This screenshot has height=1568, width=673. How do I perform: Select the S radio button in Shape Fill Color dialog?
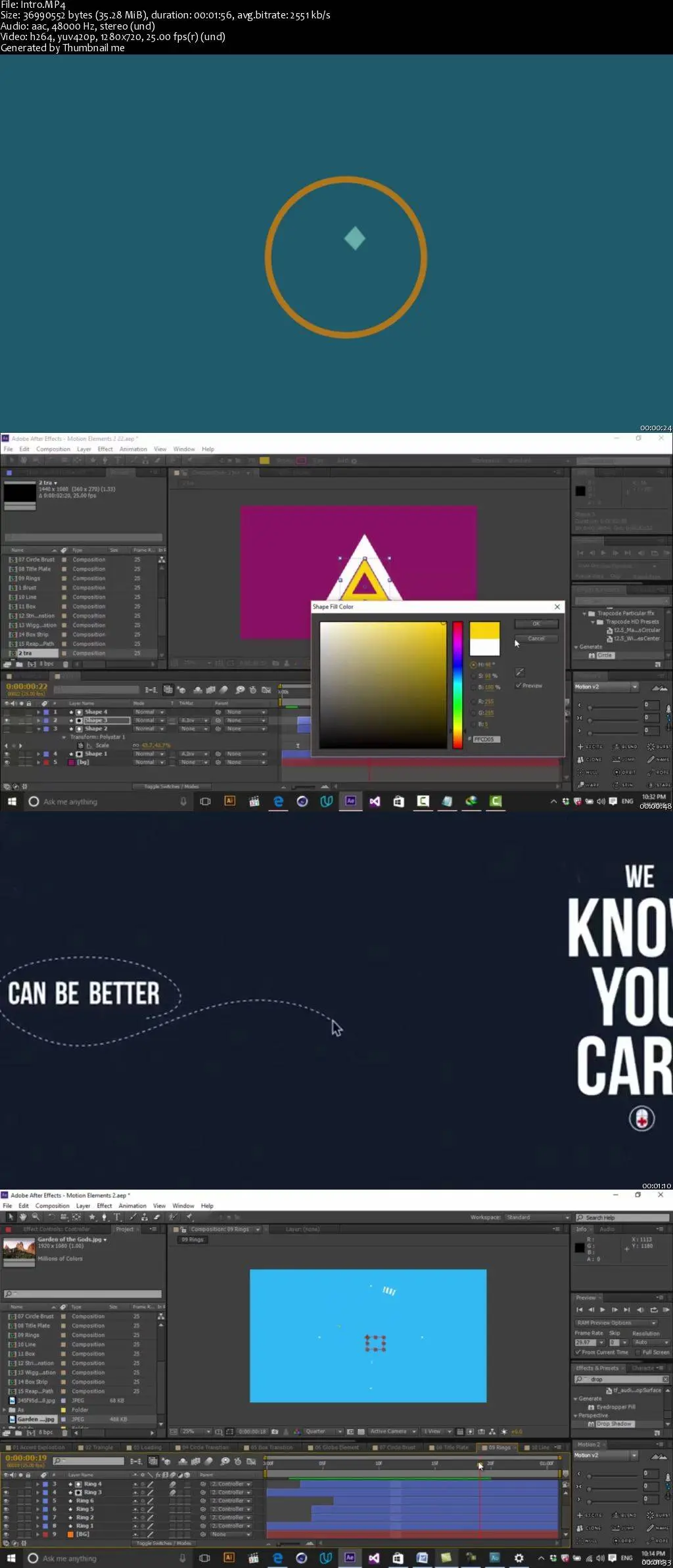click(473, 676)
